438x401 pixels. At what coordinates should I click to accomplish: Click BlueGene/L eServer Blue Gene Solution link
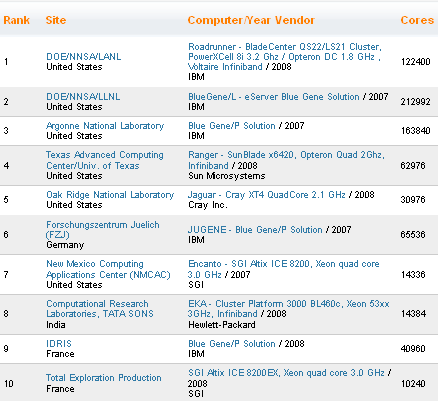pos(274,97)
